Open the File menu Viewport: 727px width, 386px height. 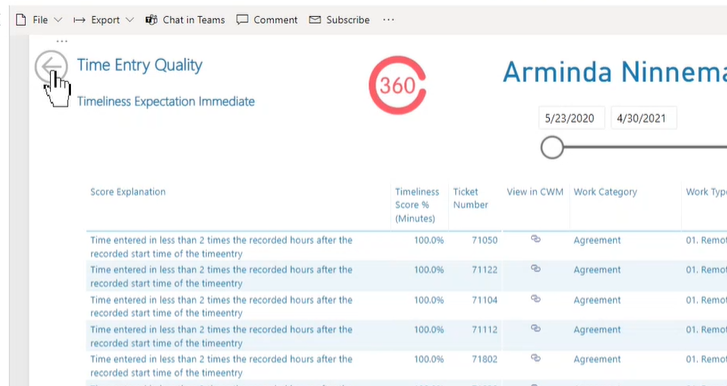(x=39, y=20)
